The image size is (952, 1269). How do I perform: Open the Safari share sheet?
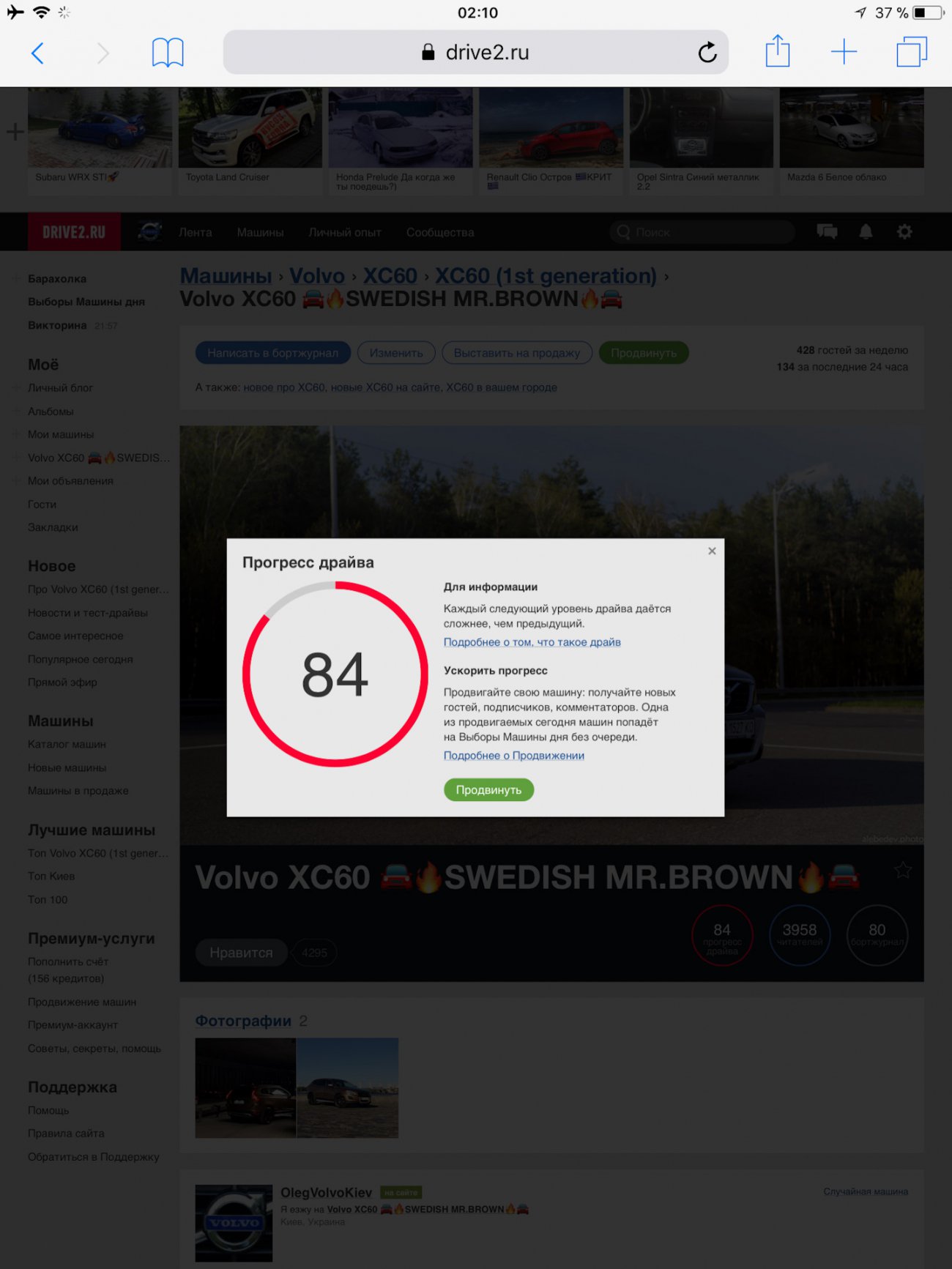(777, 51)
